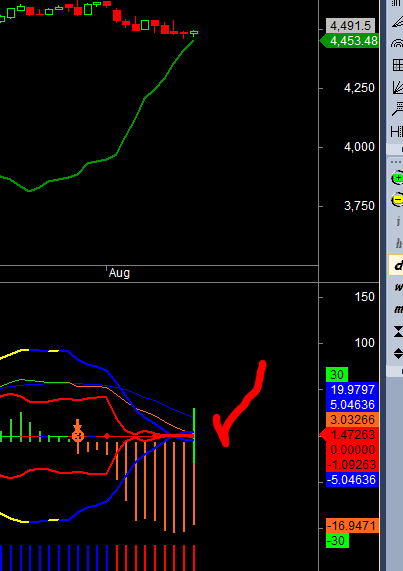This screenshot has height=571, width=403.
Task: Click the hourglass-shaped vertical compress icon
Action: click(x=399, y=331)
